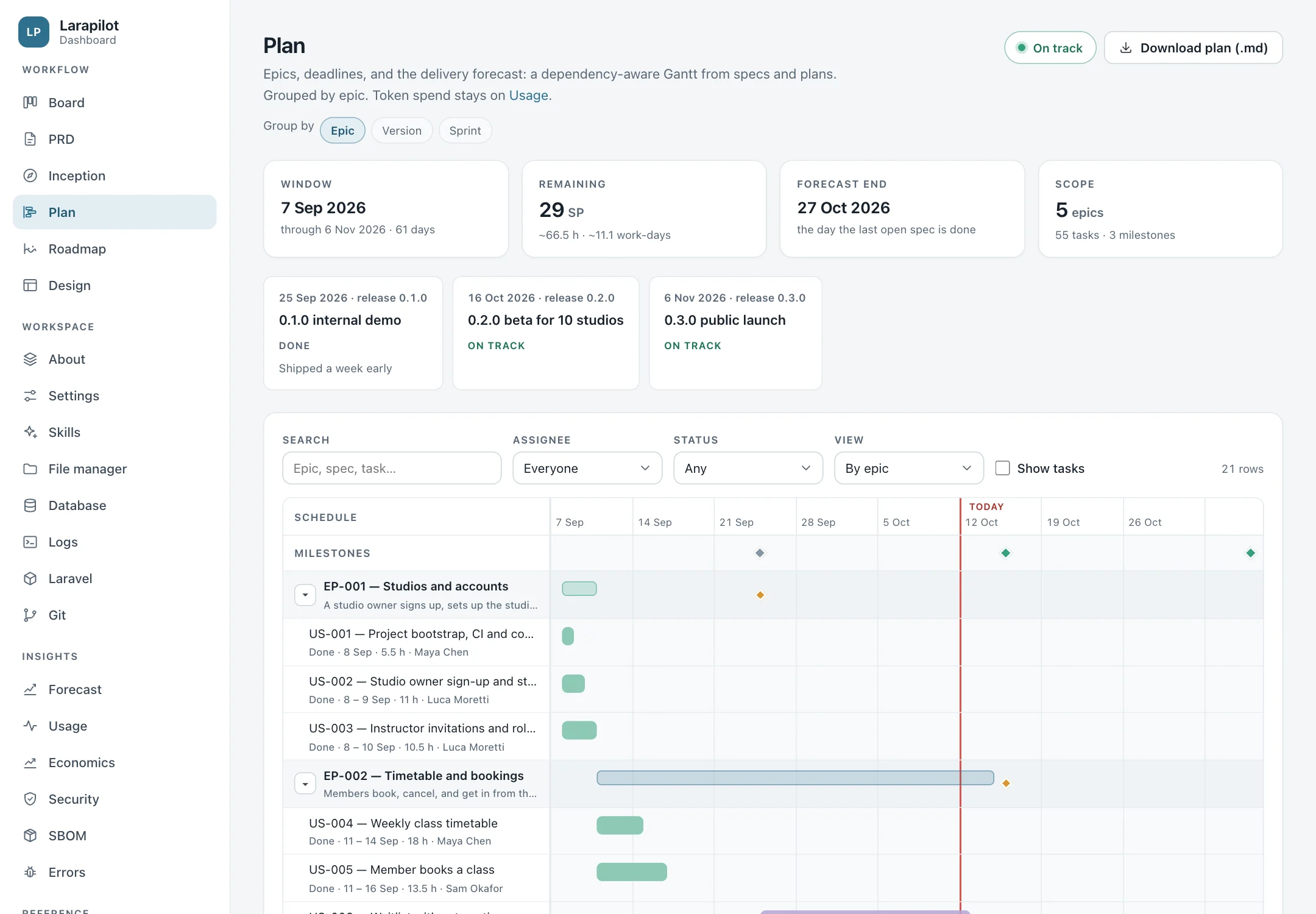The height and width of the screenshot is (914, 1316).
Task: Click the Git branch icon
Action: point(30,615)
